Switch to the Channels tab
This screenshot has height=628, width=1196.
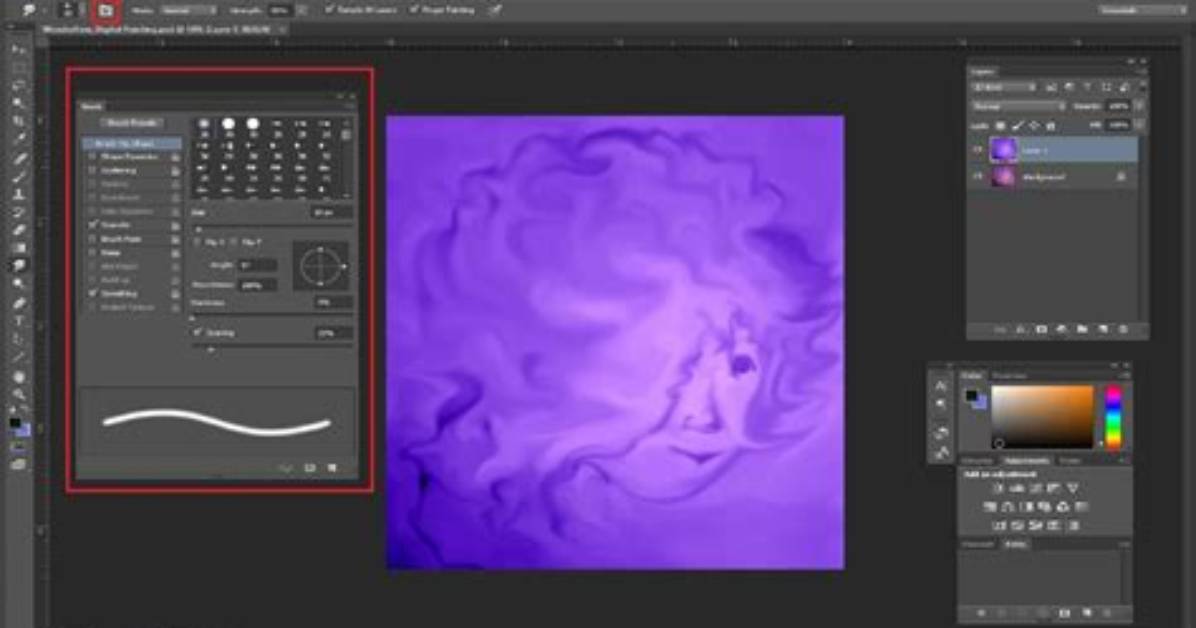tap(976, 545)
